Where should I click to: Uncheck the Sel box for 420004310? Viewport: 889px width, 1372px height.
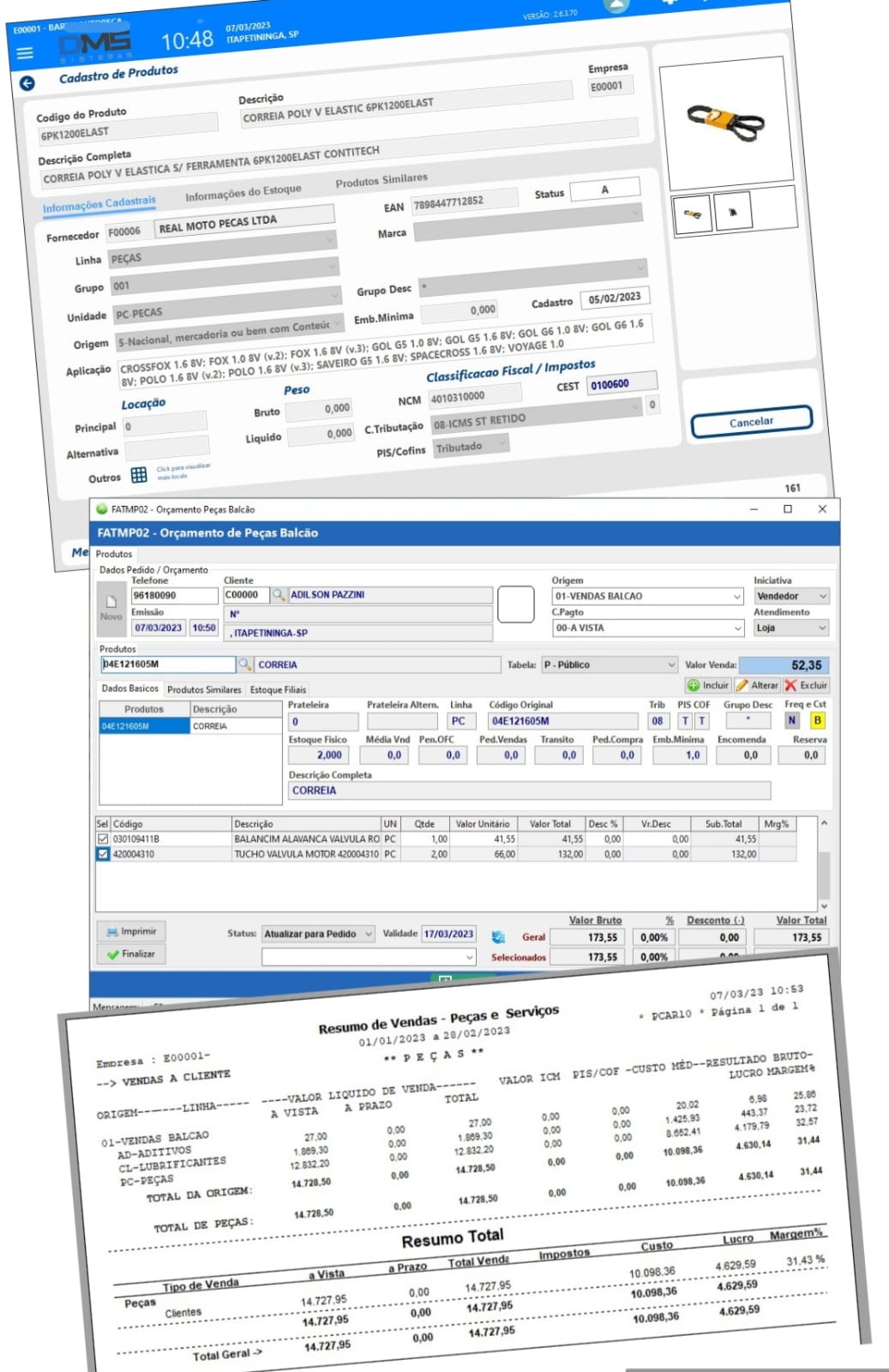pos(103,854)
